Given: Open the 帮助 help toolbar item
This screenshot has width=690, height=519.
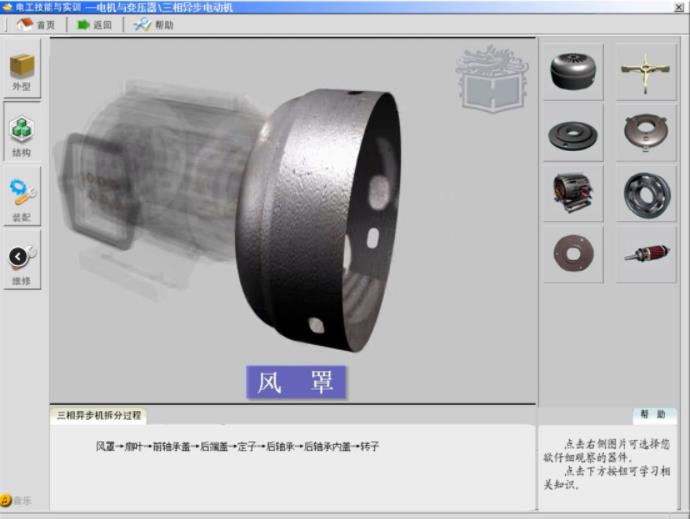Looking at the screenshot, I should click(x=154, y=25).
